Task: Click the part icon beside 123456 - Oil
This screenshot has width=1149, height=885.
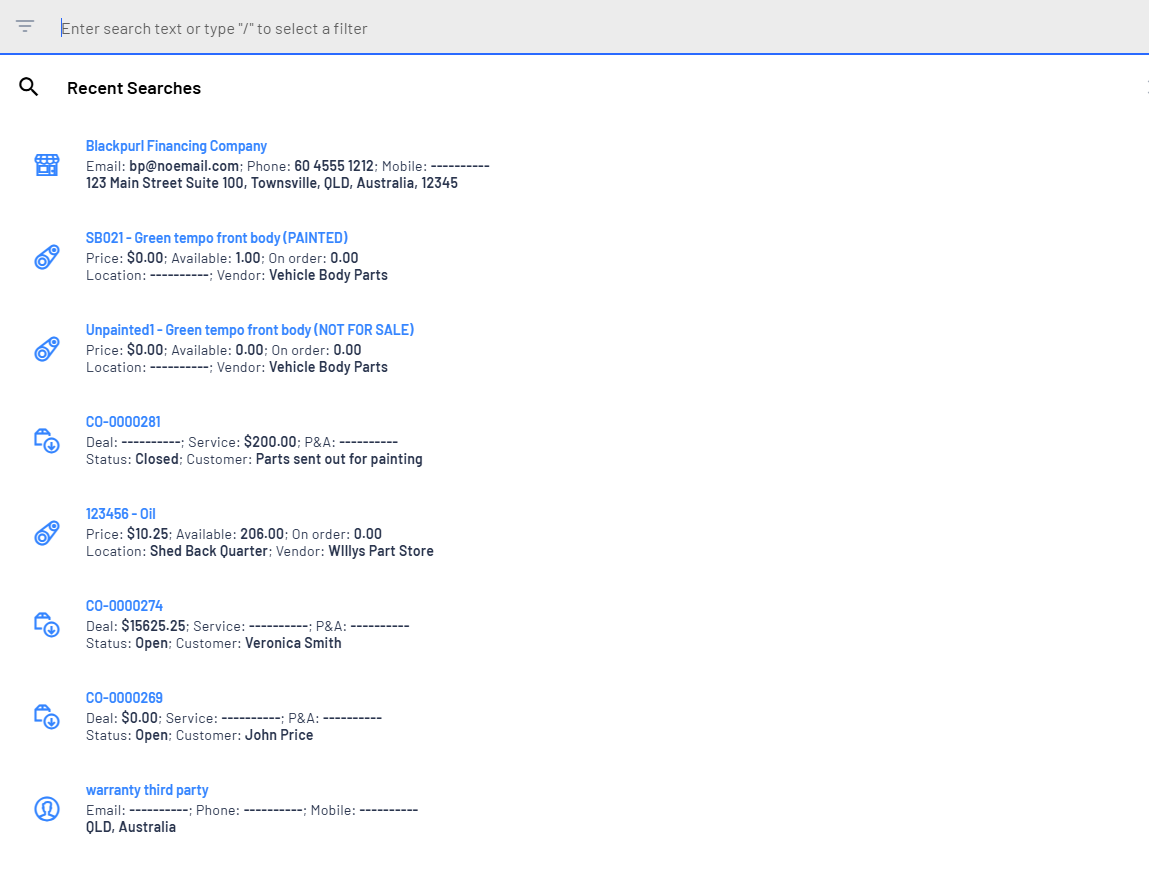Action: [47, 533]
